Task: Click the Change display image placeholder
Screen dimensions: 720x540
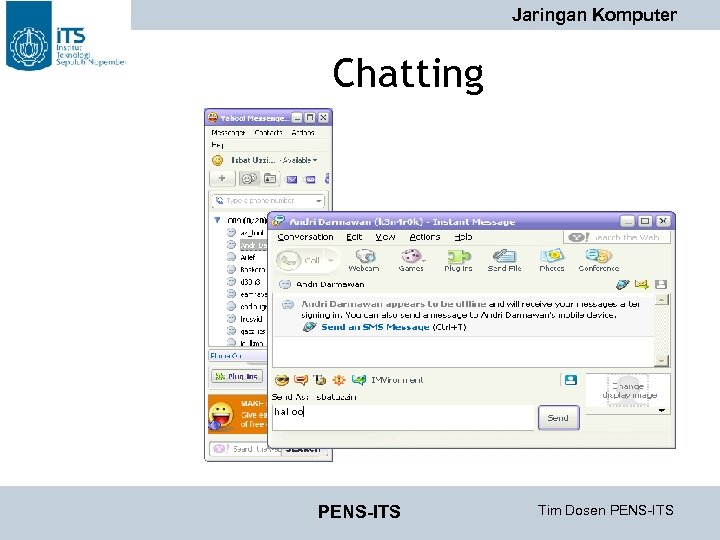Action: click(629, 390)
